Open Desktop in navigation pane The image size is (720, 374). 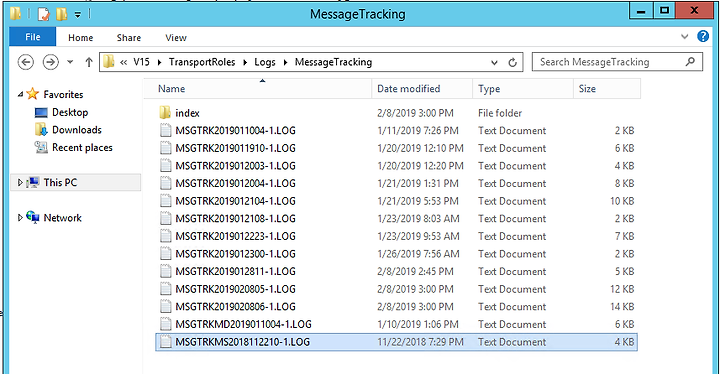click(x=70, y=112)
